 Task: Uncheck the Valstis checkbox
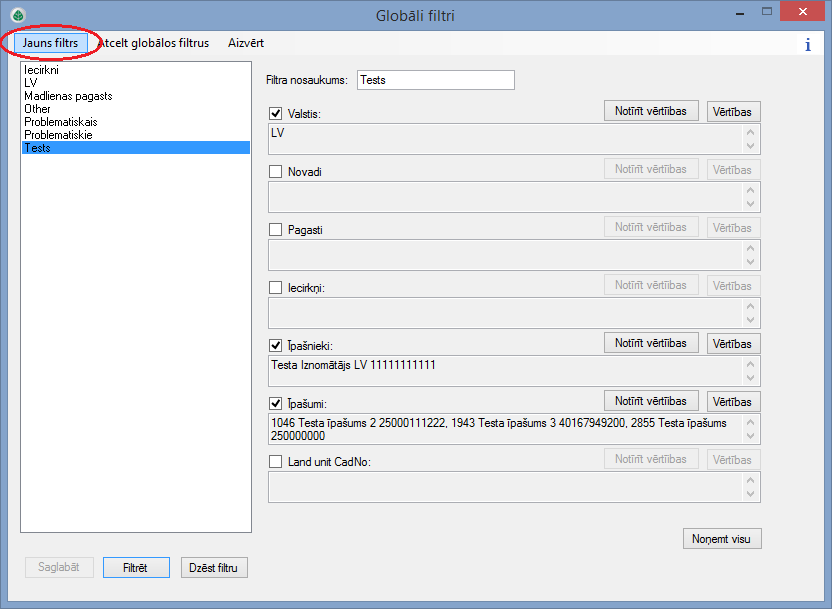click(276, 114)
